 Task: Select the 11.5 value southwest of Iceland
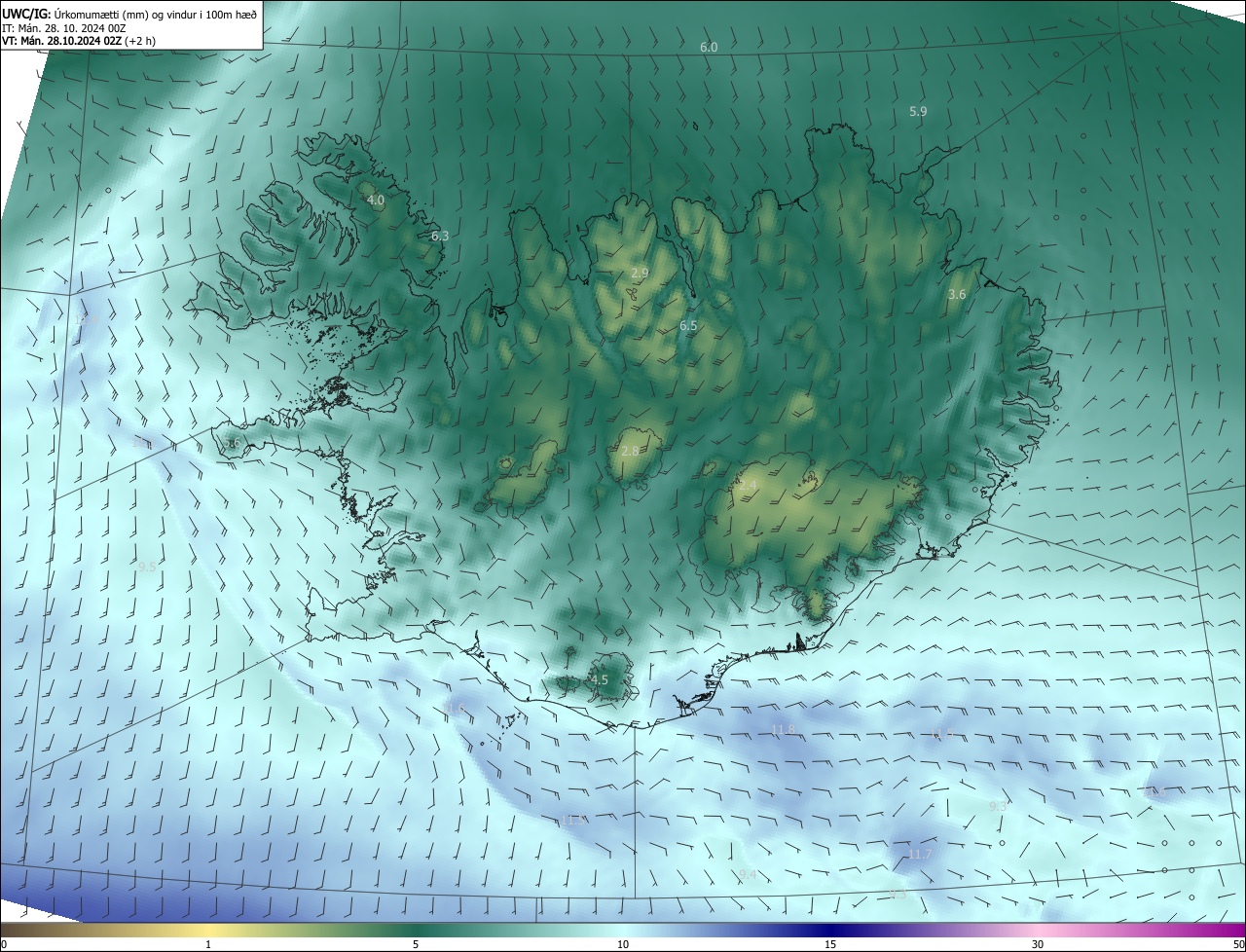coord(572,821)
